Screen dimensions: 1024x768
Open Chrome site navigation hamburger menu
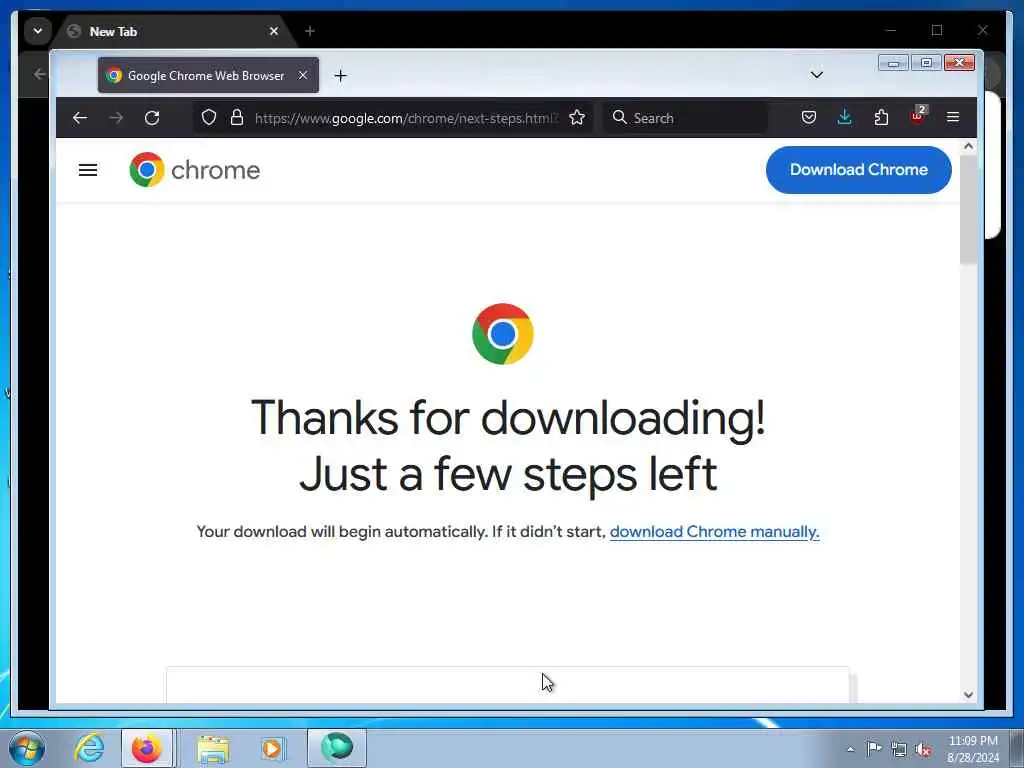coord(88,170)
